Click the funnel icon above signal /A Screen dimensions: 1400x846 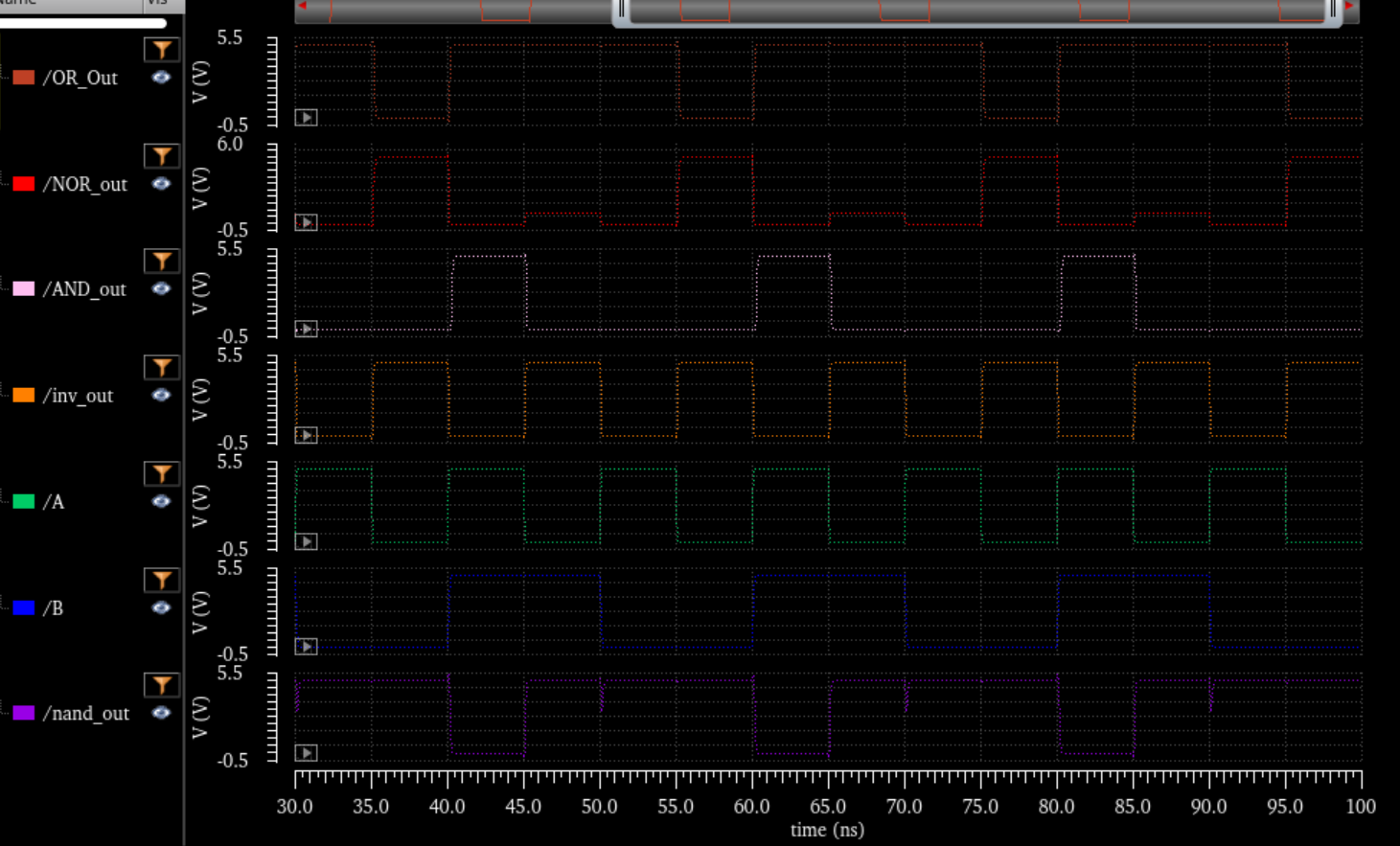pos(161,474)
